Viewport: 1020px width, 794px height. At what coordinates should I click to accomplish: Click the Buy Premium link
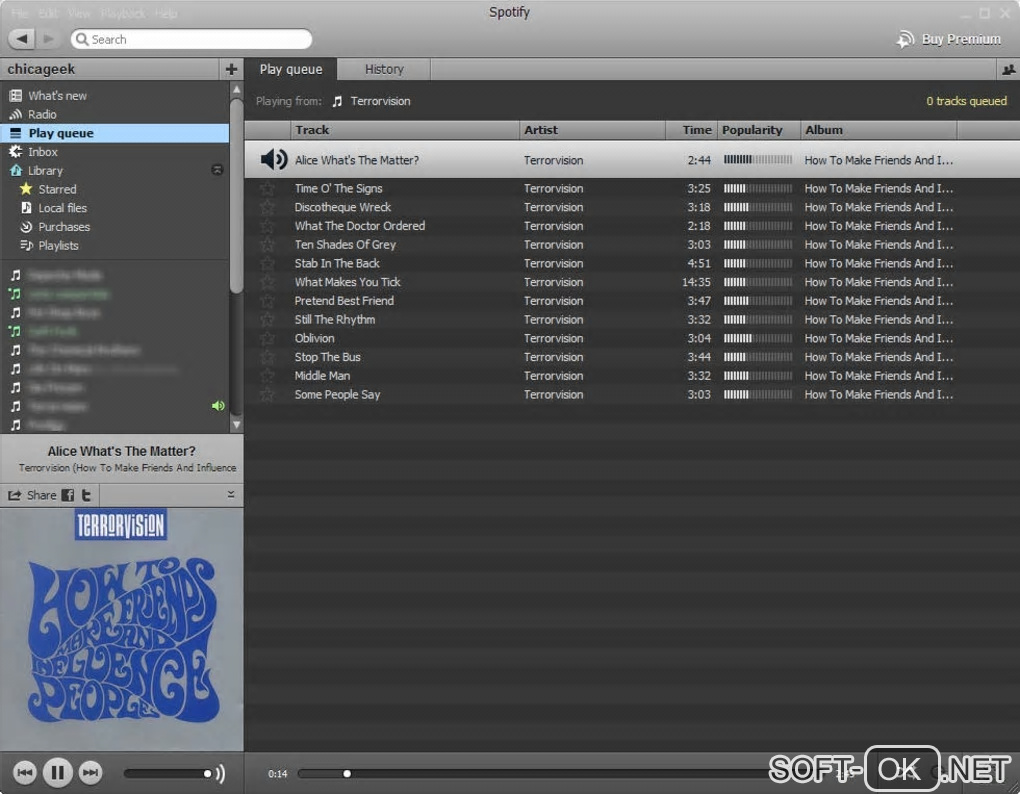coord(961,40)
